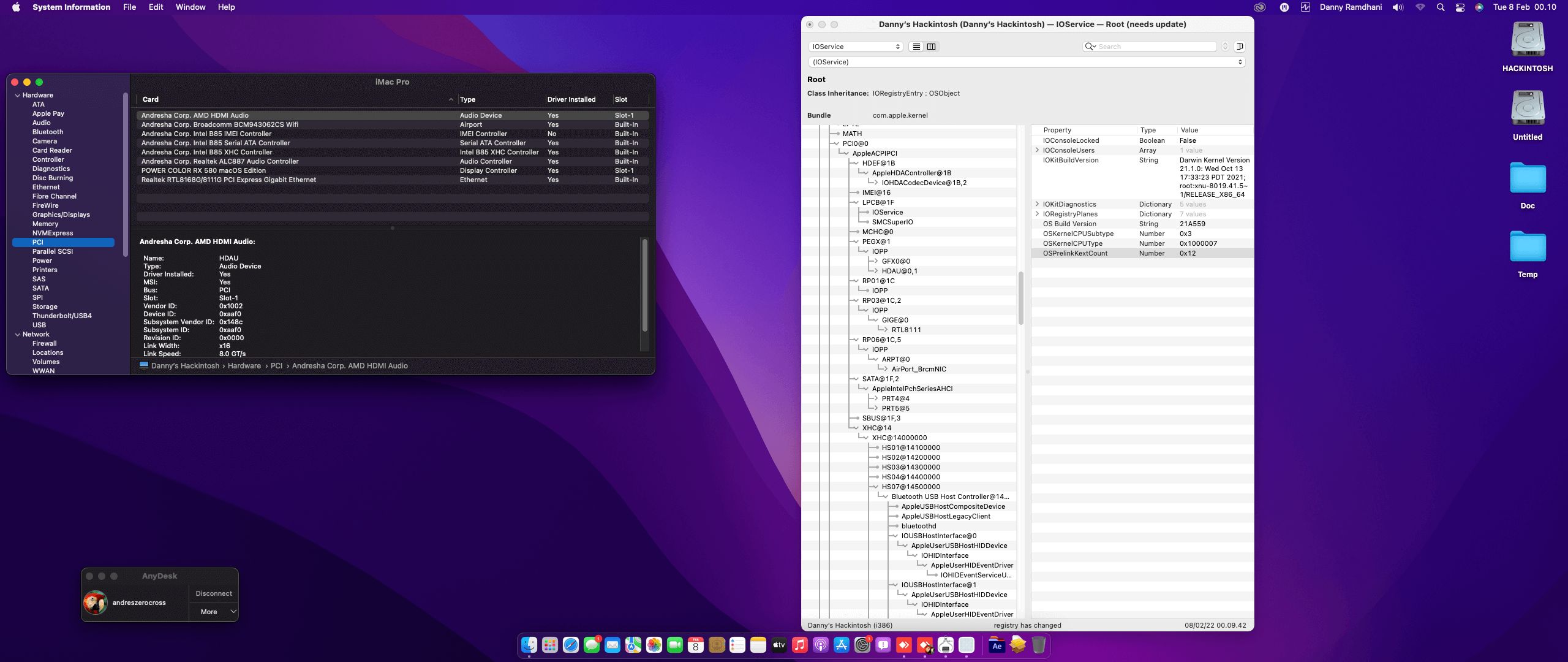The image size is (1568, 662).
Task: Open the Window menu
Action: [190, 7]
